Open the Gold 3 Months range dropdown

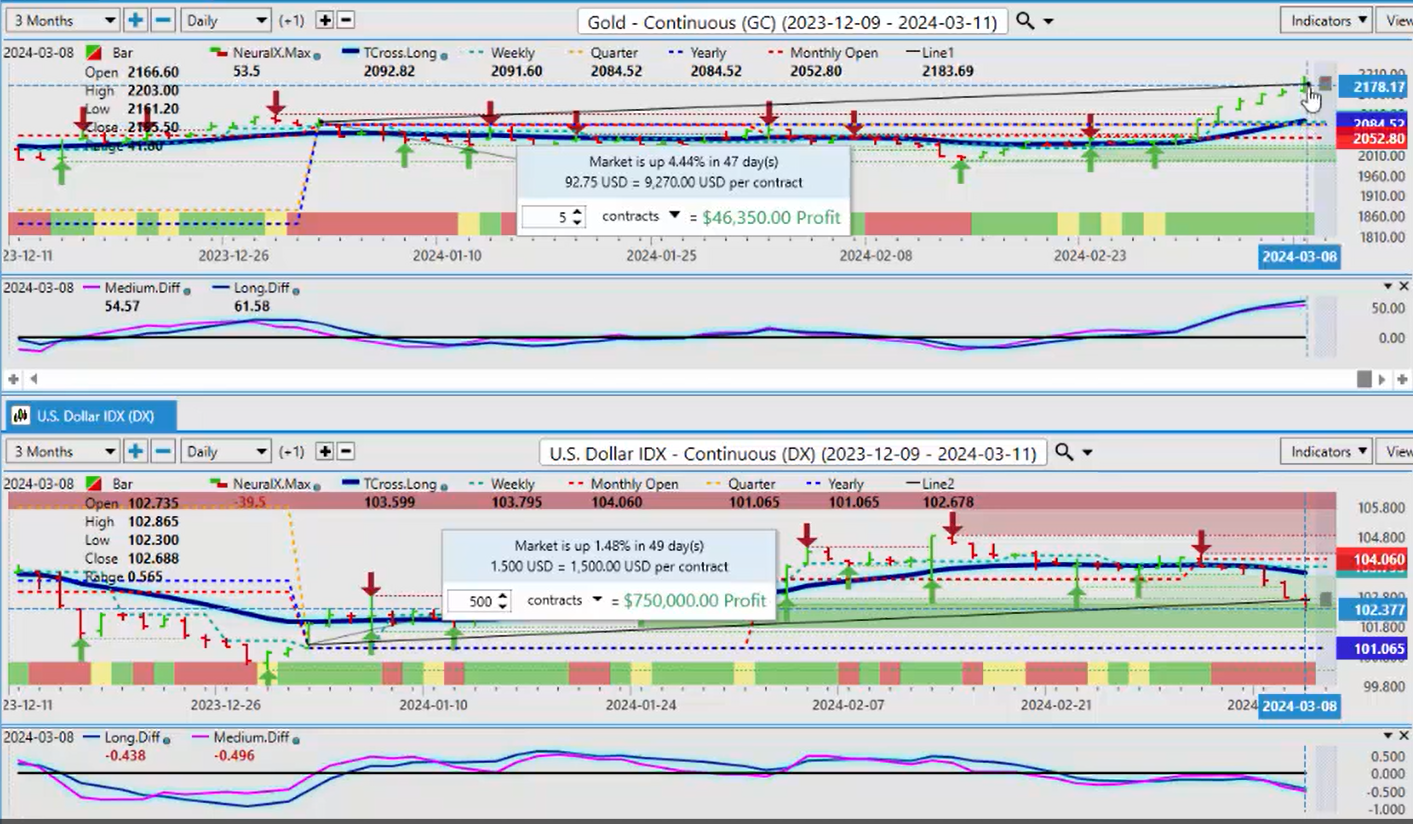tap(62, 20)
